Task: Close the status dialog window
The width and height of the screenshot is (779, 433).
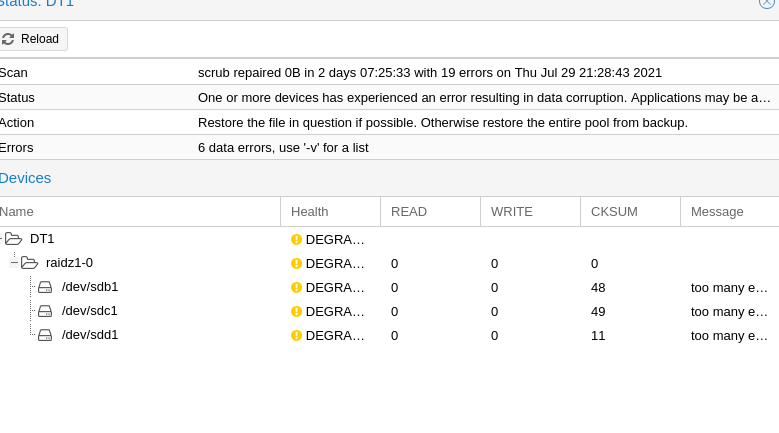Action: [x=767, y=3]
